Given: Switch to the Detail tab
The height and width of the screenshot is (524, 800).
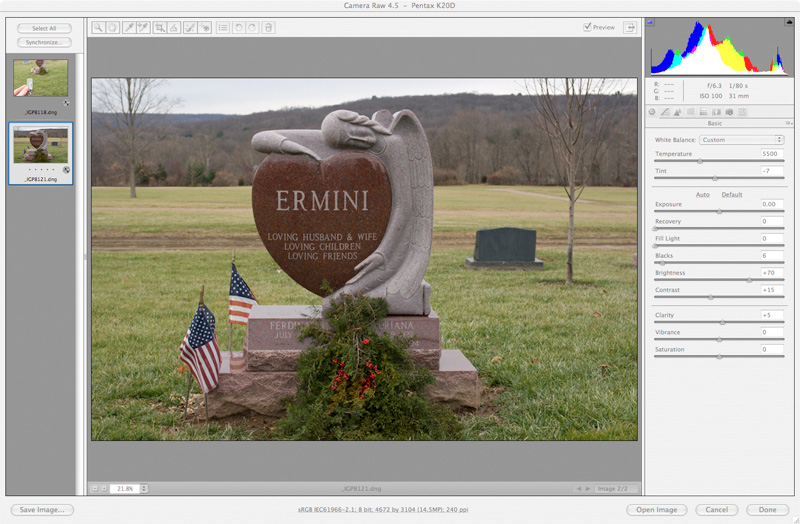Looking at the screenshot, I should pyautogui.click(x=677, y=112).
